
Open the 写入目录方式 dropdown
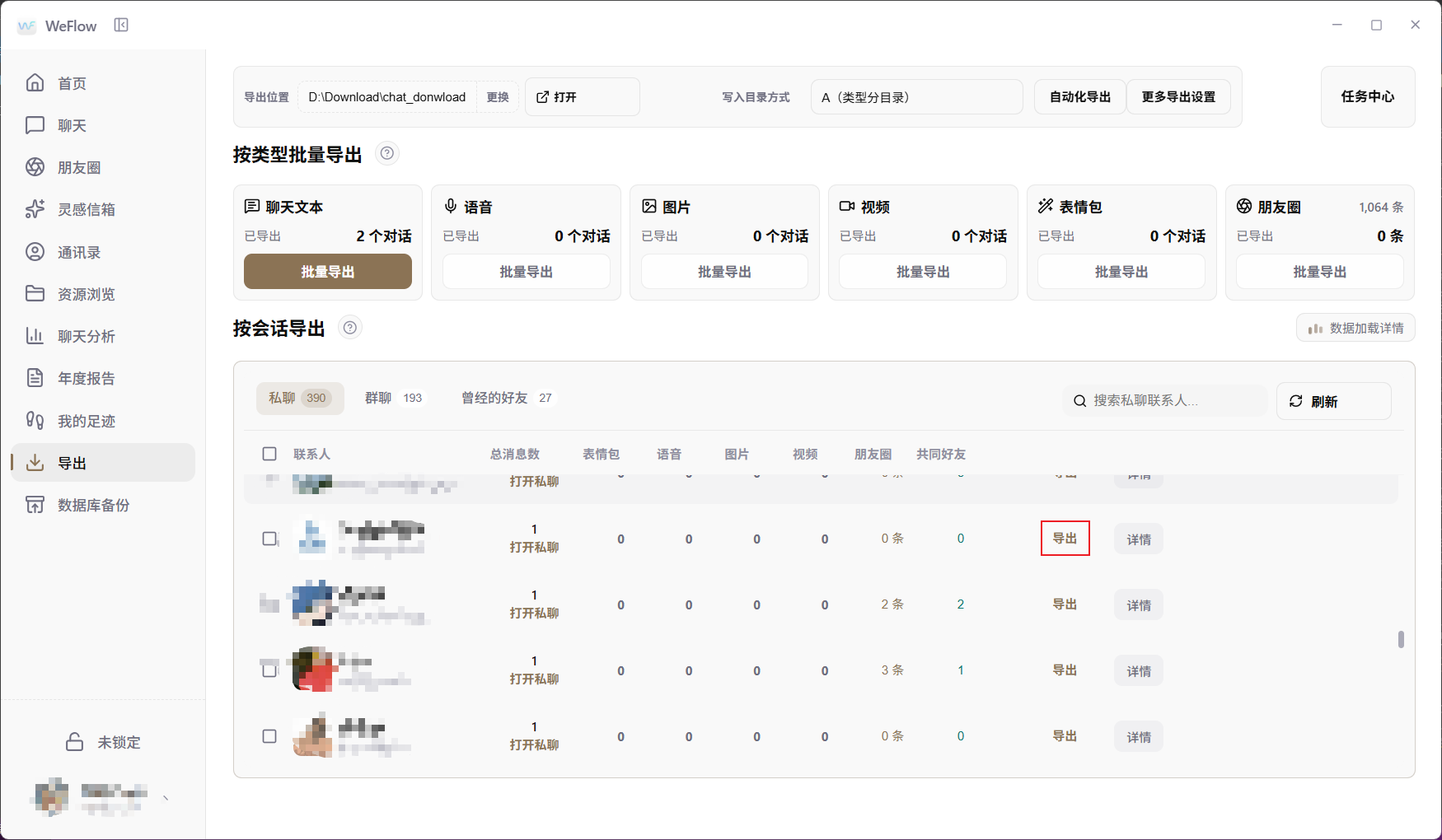[x=916, y=97]
